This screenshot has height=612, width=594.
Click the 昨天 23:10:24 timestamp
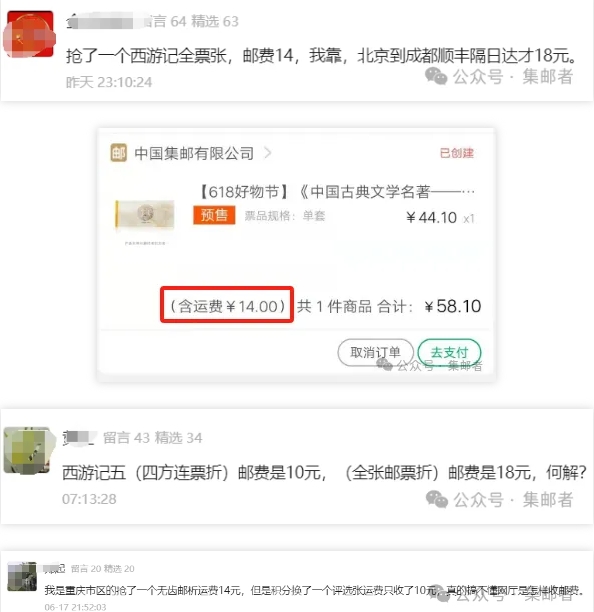(x=109, y=82)
